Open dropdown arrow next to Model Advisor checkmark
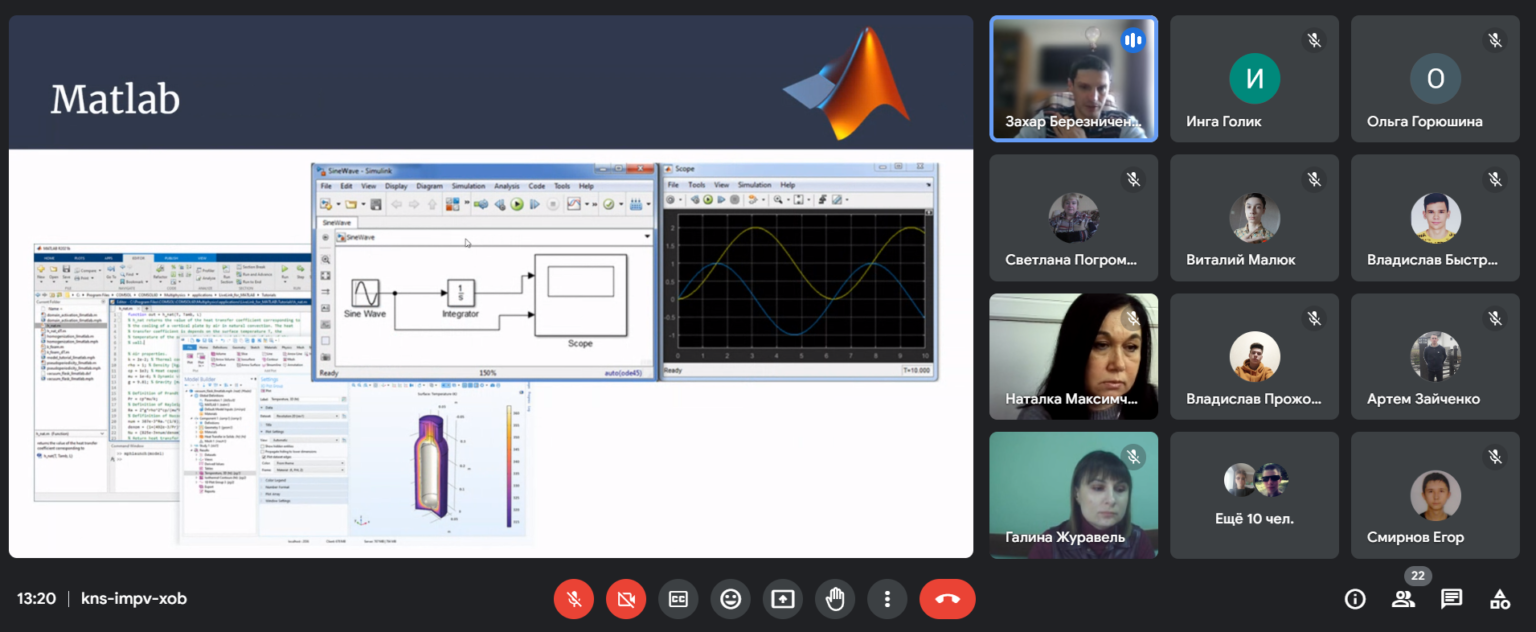1536x632 pixels. [x=621, y=204]
